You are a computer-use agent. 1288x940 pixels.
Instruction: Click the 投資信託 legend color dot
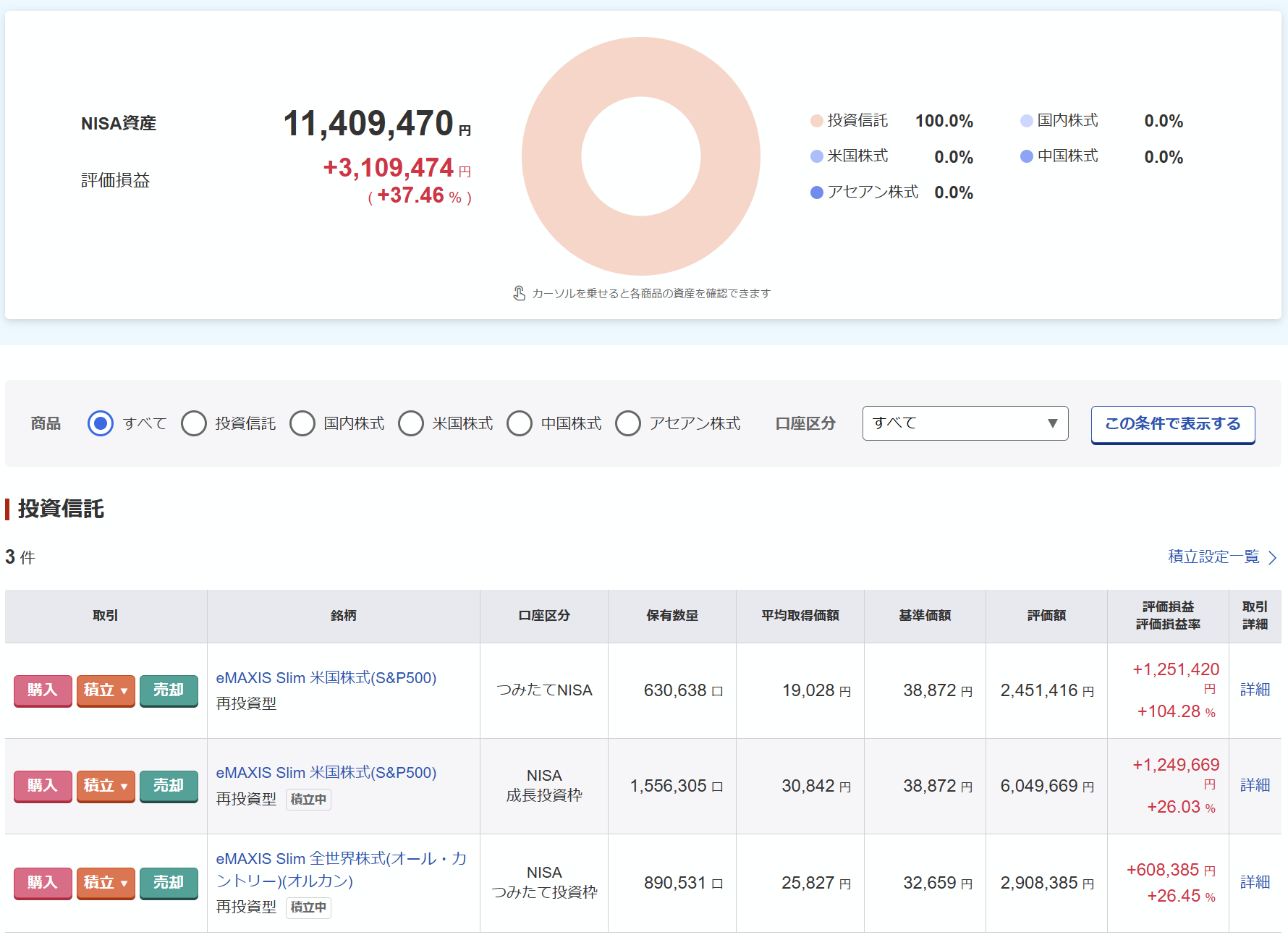[x=817, y=121]
